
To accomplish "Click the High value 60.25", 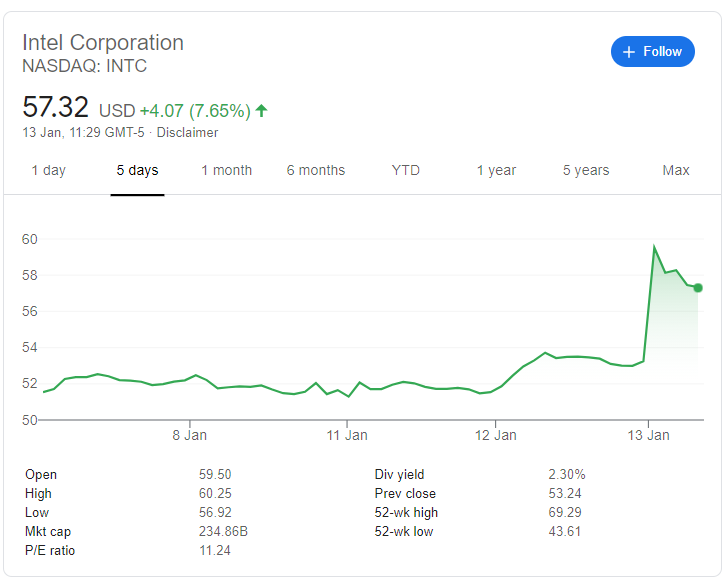I will point(215,493).
